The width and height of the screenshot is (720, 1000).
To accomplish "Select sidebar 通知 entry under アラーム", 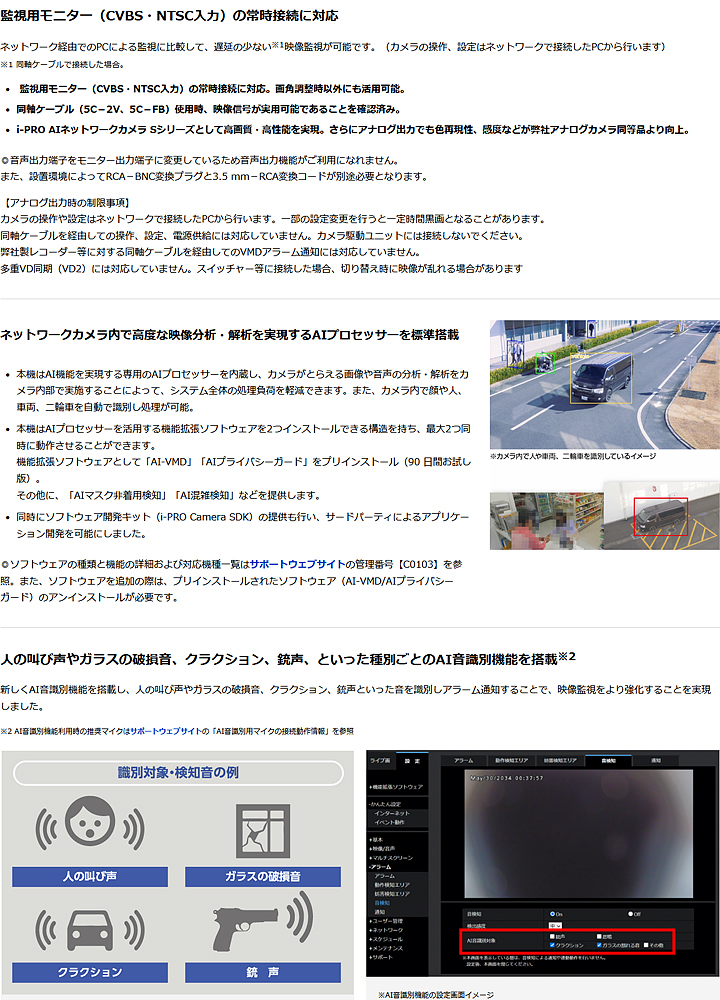I will (380, 912).
